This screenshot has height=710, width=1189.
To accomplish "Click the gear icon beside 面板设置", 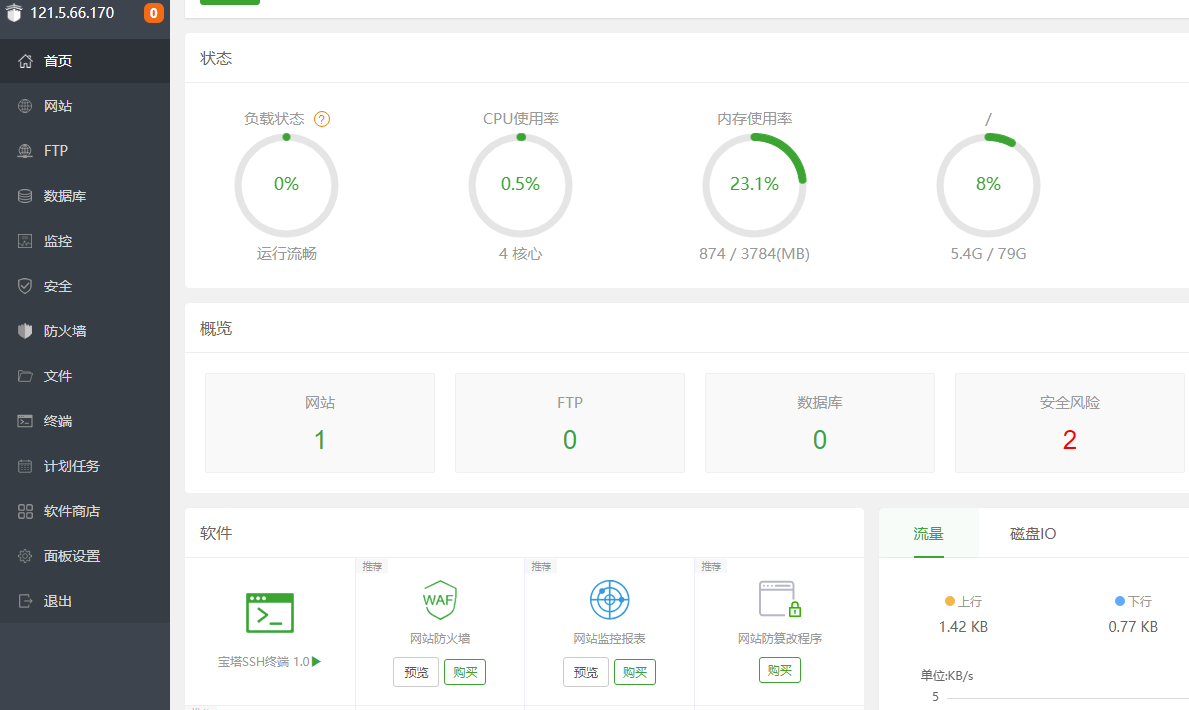I will coord(25,556).
